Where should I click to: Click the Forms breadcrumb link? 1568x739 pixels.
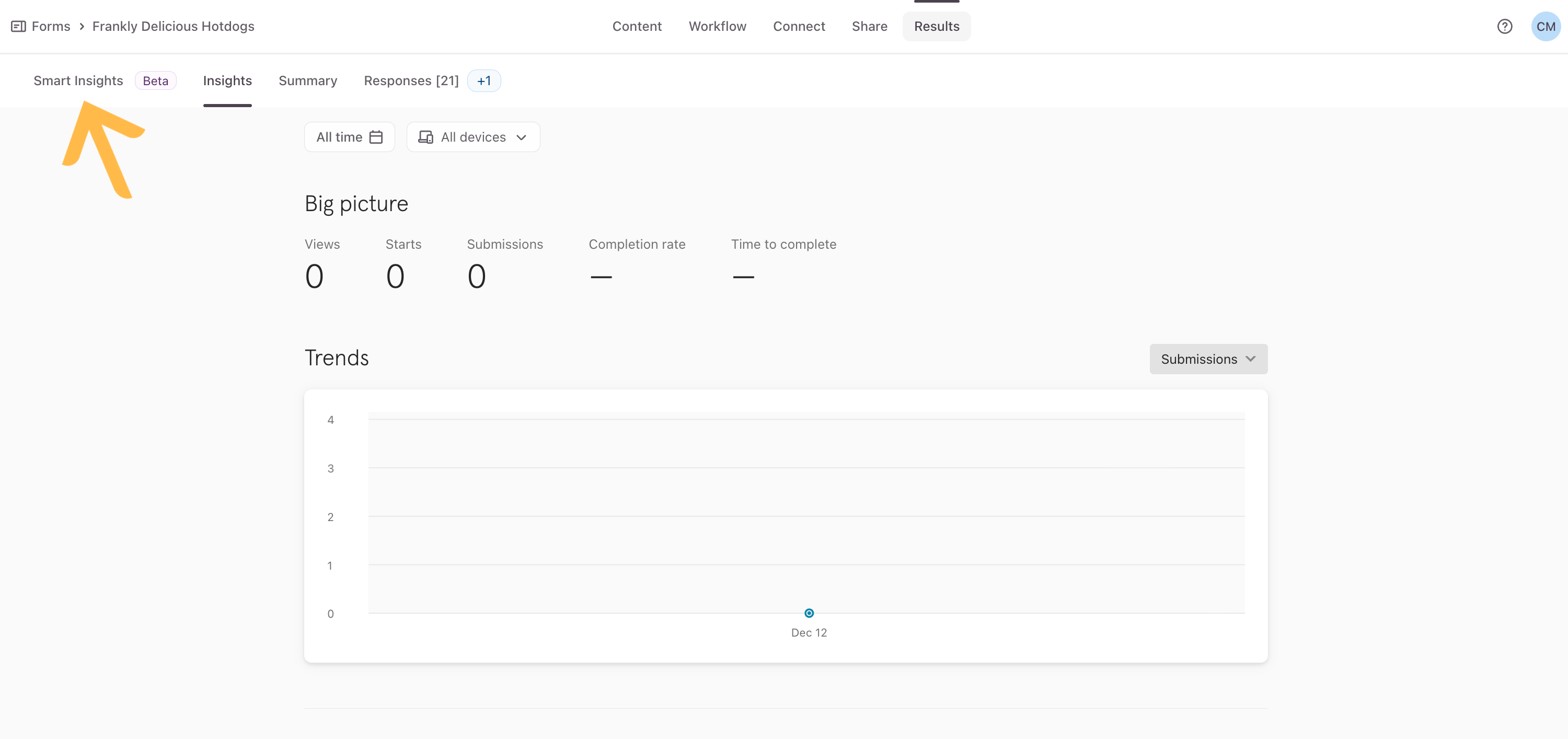(51, 26)
